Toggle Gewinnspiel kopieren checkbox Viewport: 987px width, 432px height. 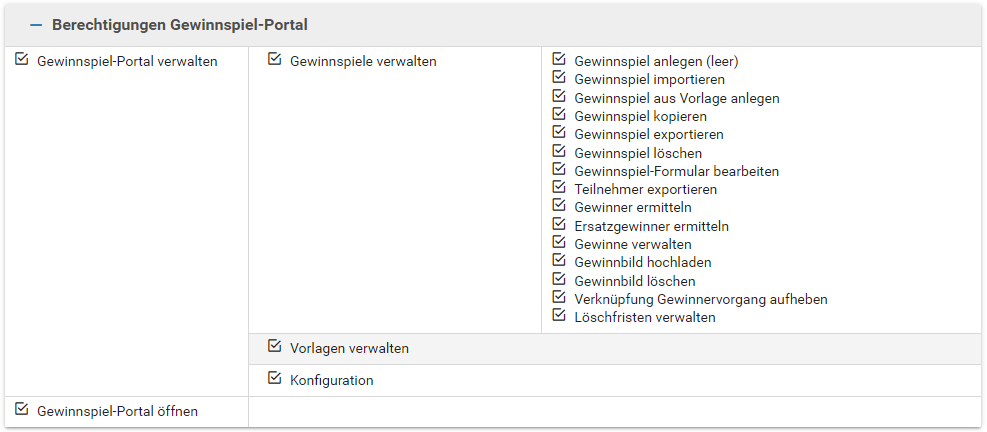click(x=559, y=115)
